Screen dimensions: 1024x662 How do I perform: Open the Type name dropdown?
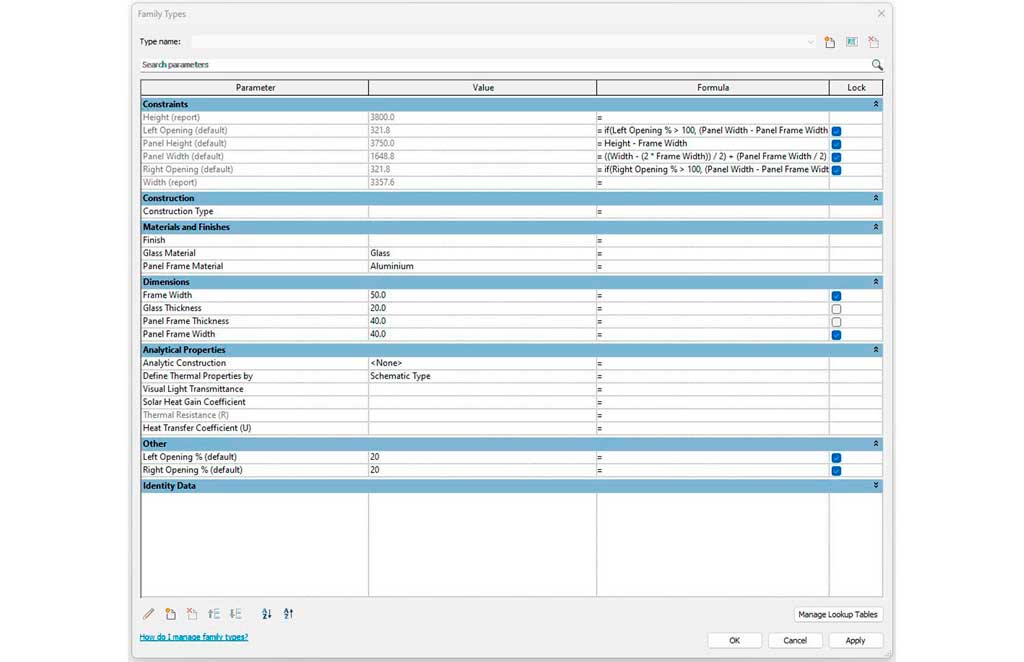click(x=810, y=42)
